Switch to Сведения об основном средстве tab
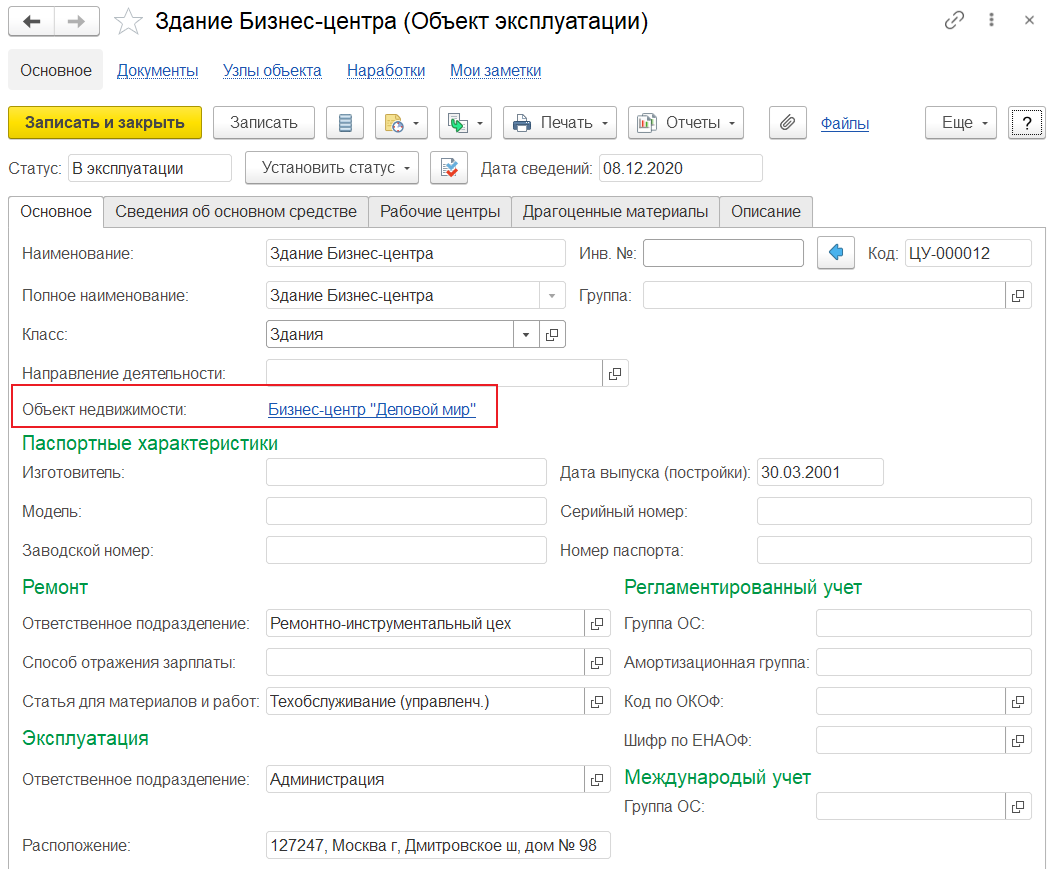 pos(236,211)
